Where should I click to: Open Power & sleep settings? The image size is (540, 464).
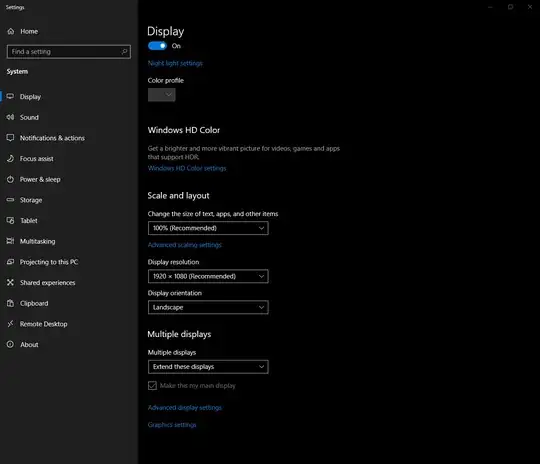pos(40,179)
